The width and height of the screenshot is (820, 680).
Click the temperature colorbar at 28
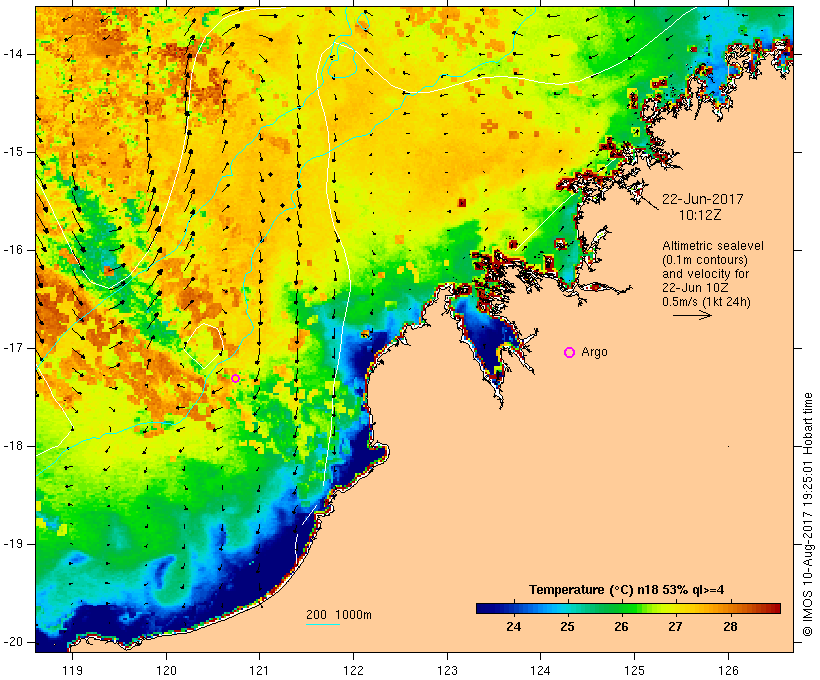click(730, 608)
